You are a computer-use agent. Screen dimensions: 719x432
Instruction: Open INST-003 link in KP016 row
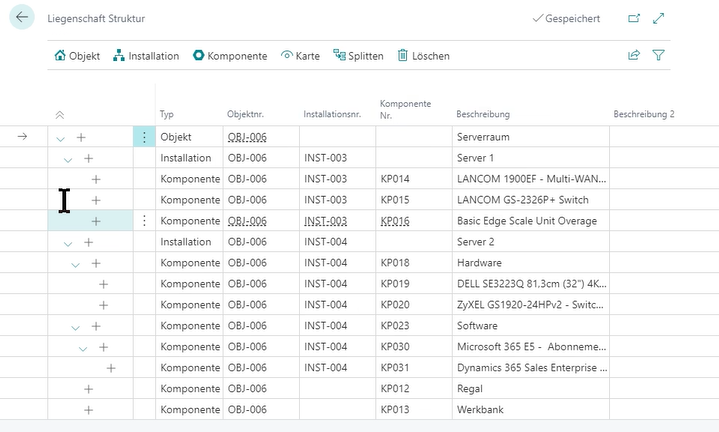(x=326, y=221)
